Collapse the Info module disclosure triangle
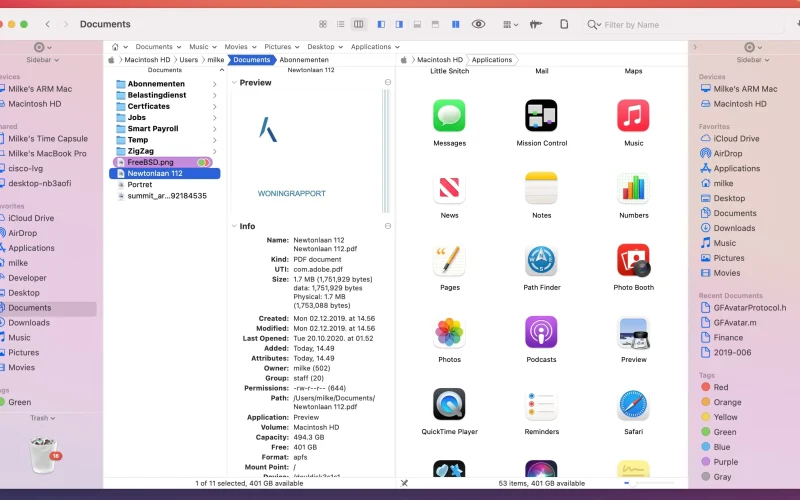The height and width of the screenshot is (500, 800). point(234,226)
